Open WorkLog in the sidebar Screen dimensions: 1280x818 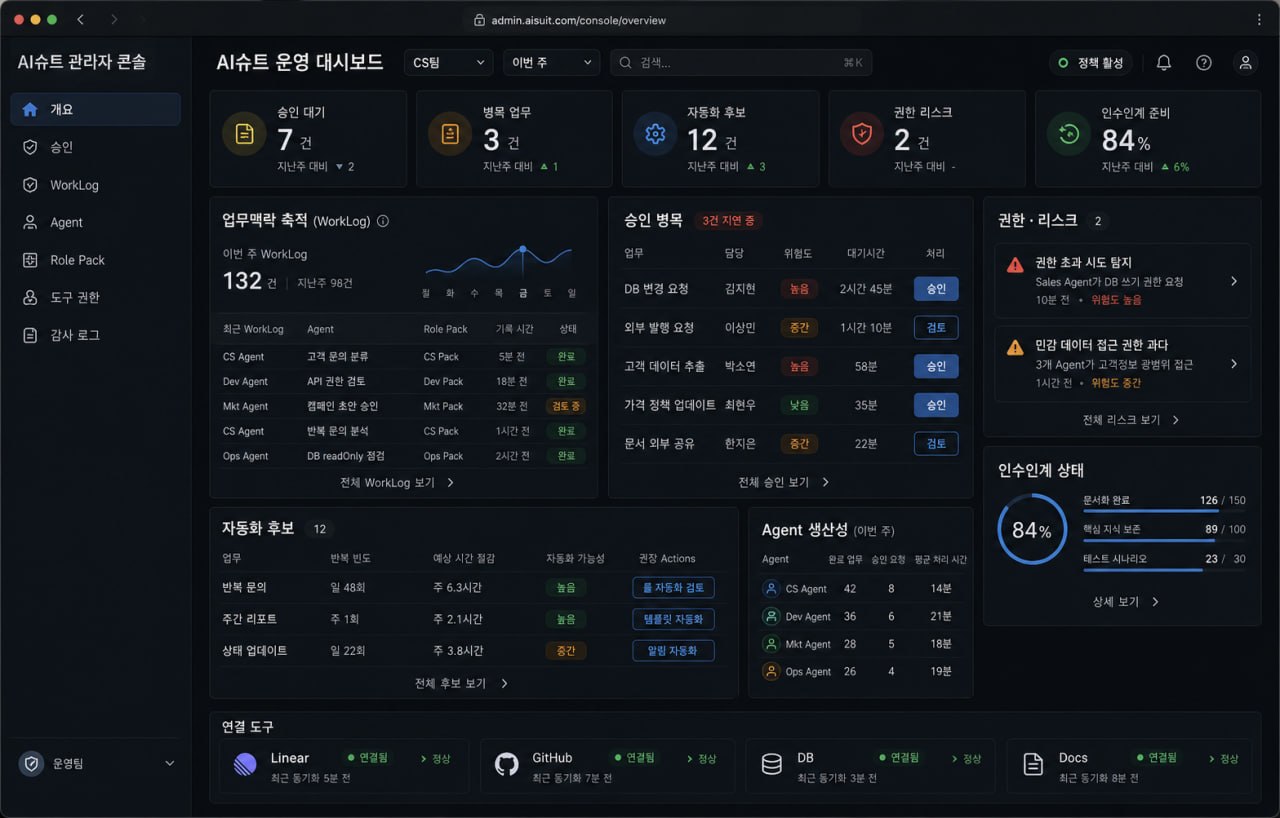(x=96, y=185)
